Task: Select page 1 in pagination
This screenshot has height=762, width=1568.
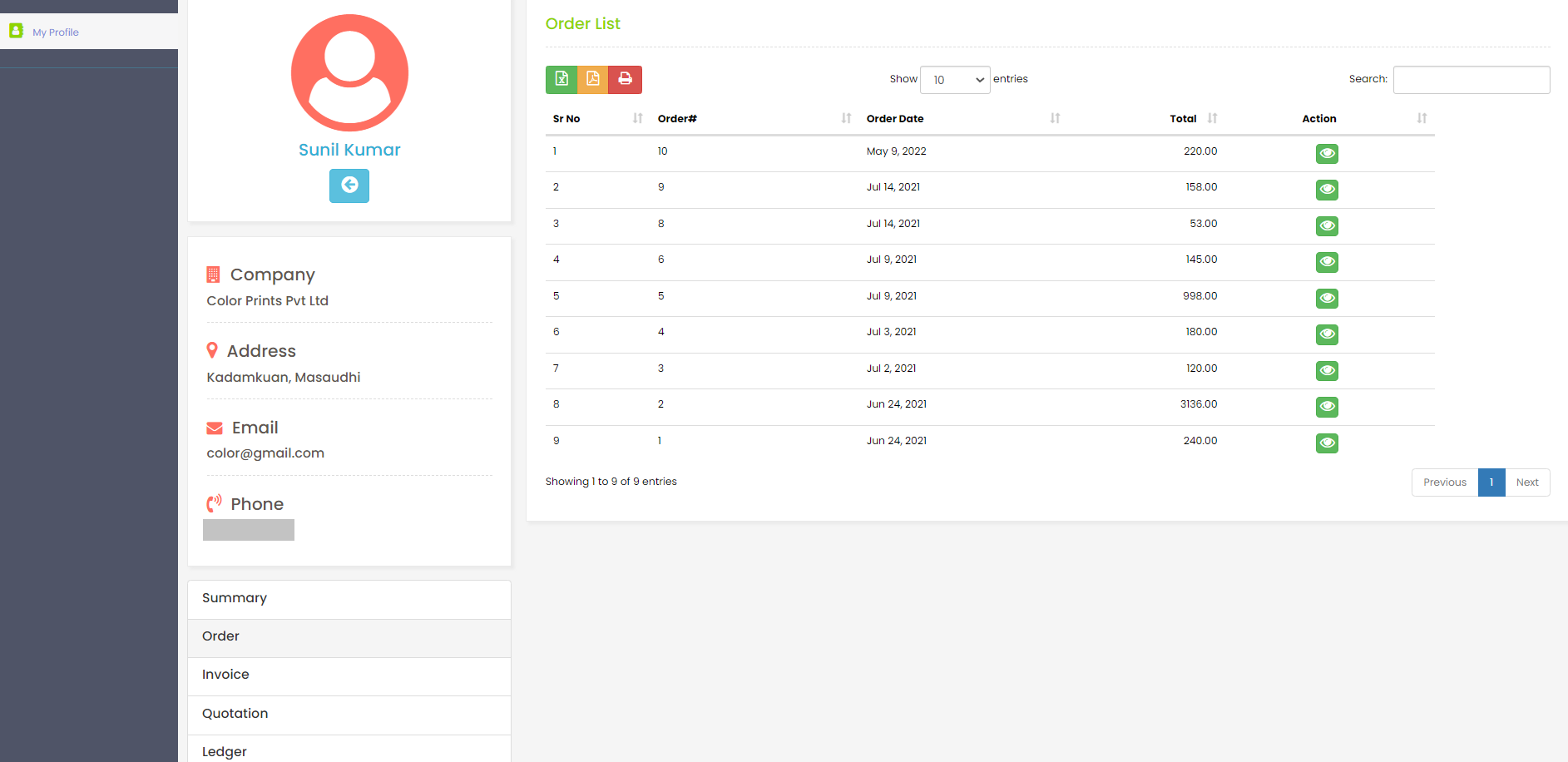Action: [1491, 482]
